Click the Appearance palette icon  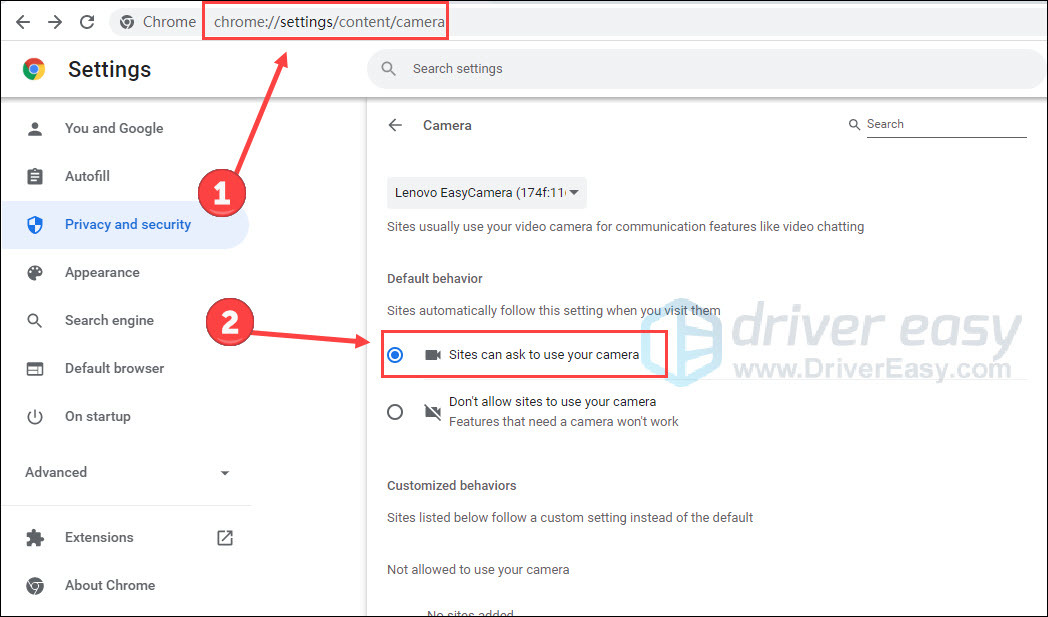coord(36,272)
